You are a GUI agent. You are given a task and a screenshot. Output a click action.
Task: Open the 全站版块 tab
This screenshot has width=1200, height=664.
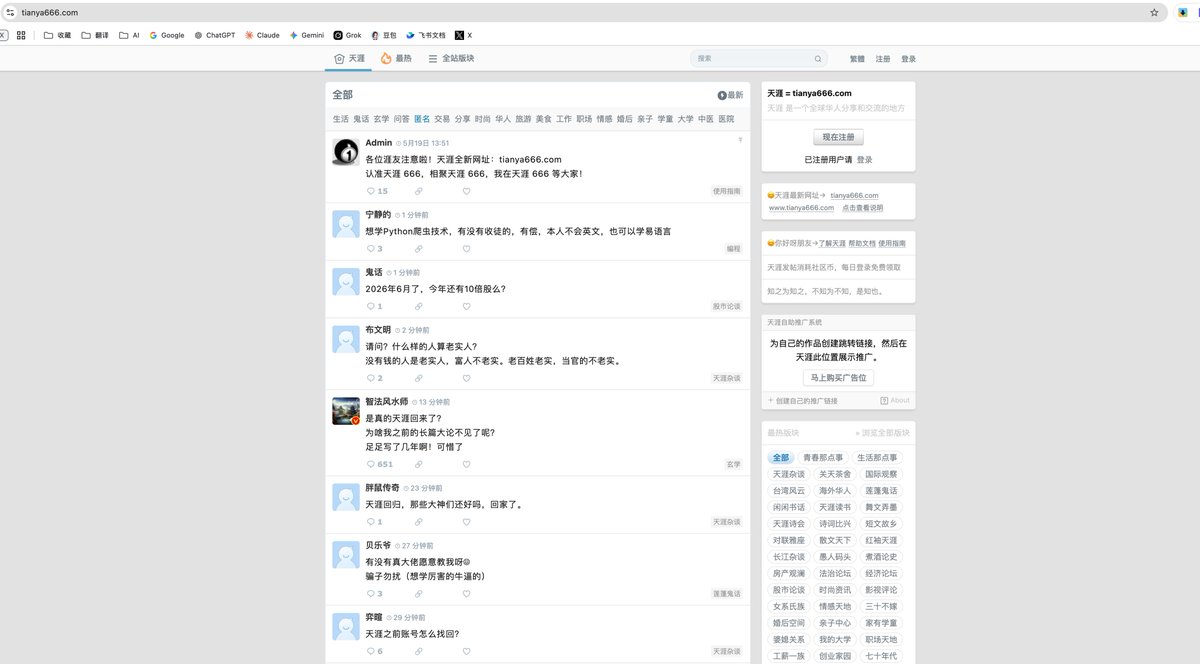tap(451, 59)
